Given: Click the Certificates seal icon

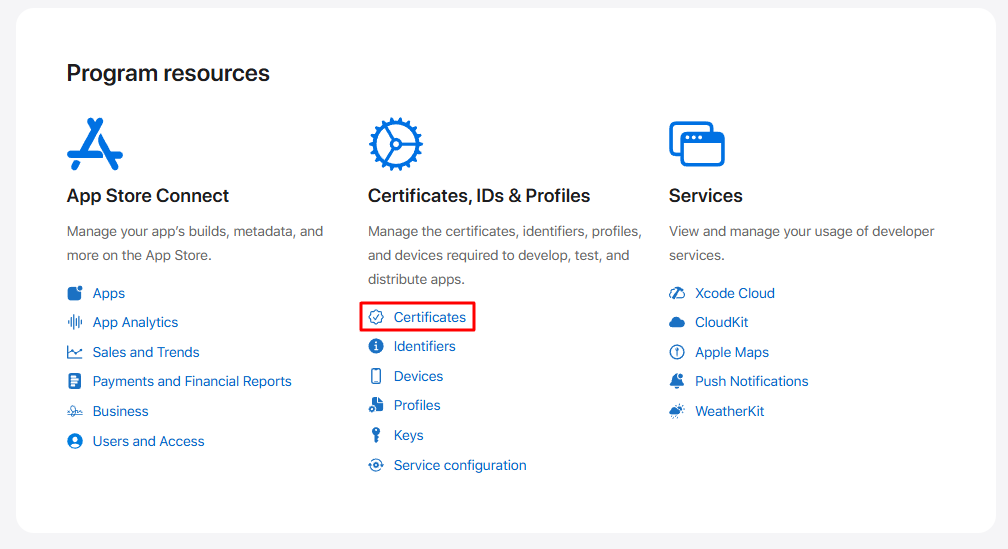Looking at the screenshot, I should coord(376,317).
